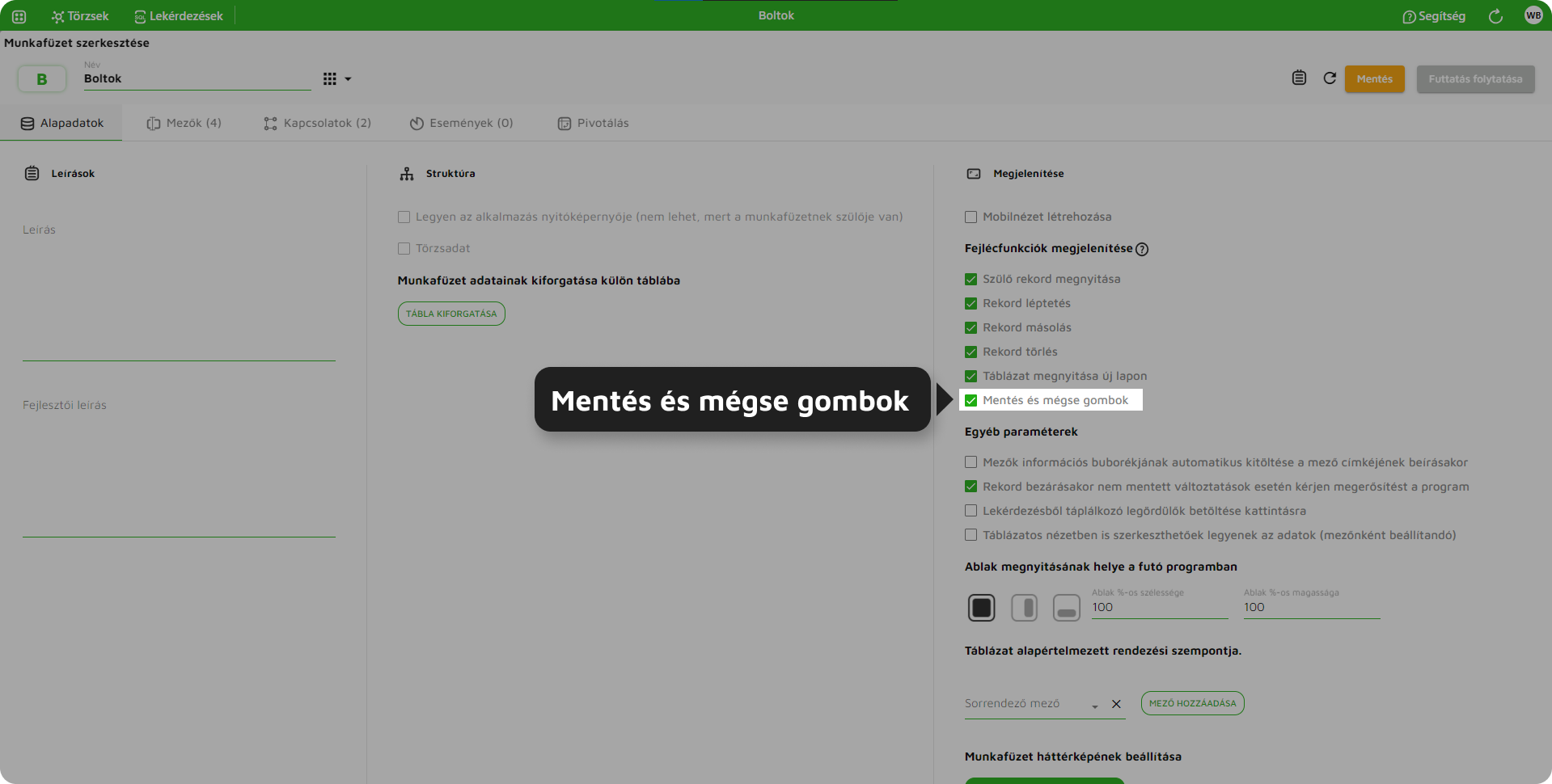The width and height of the screenshot is (1552, 784).
Task: Uncheck Rekord léptetés
Action: click(971, 303)
